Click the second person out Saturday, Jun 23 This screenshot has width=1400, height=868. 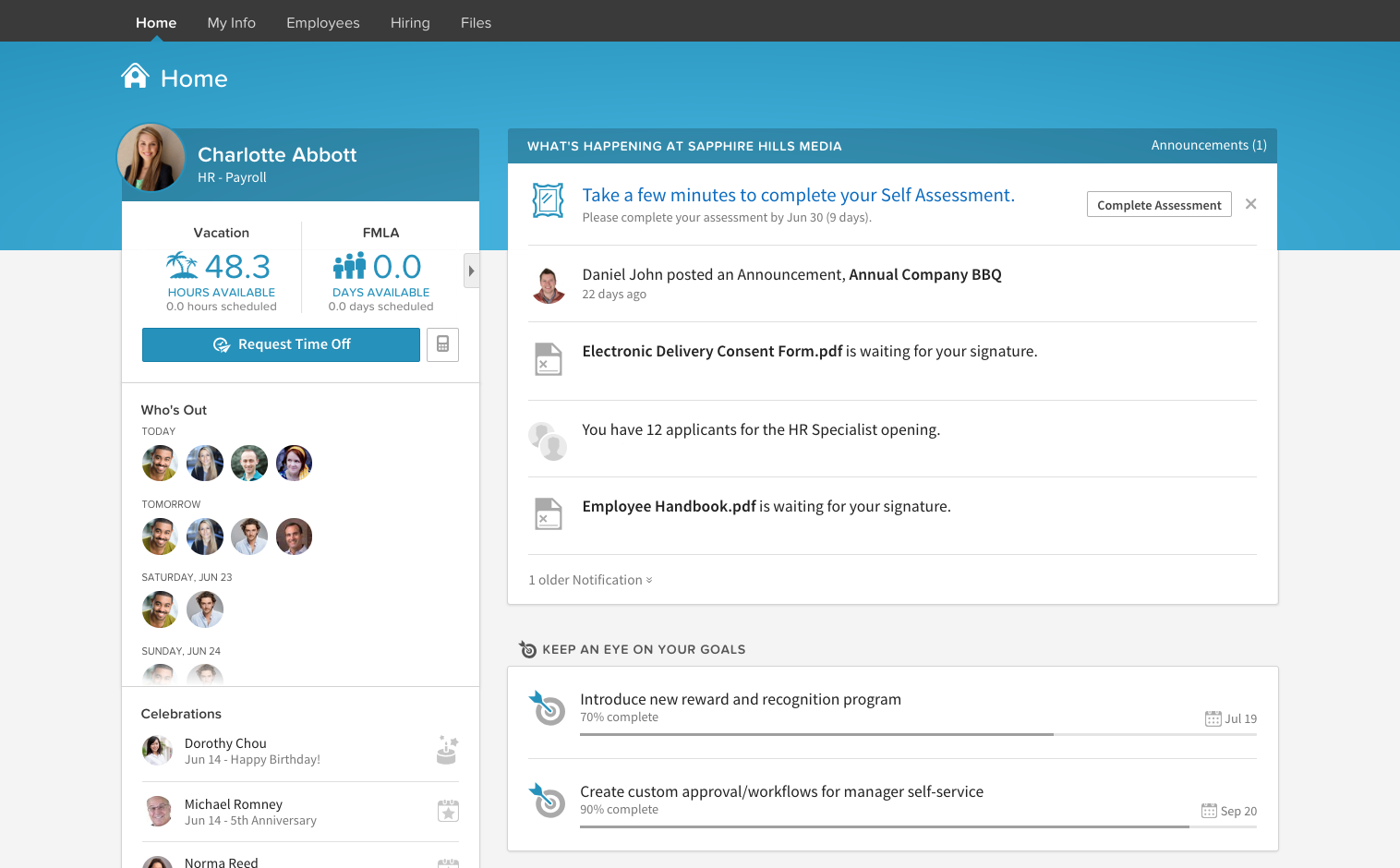click(205, 609)
